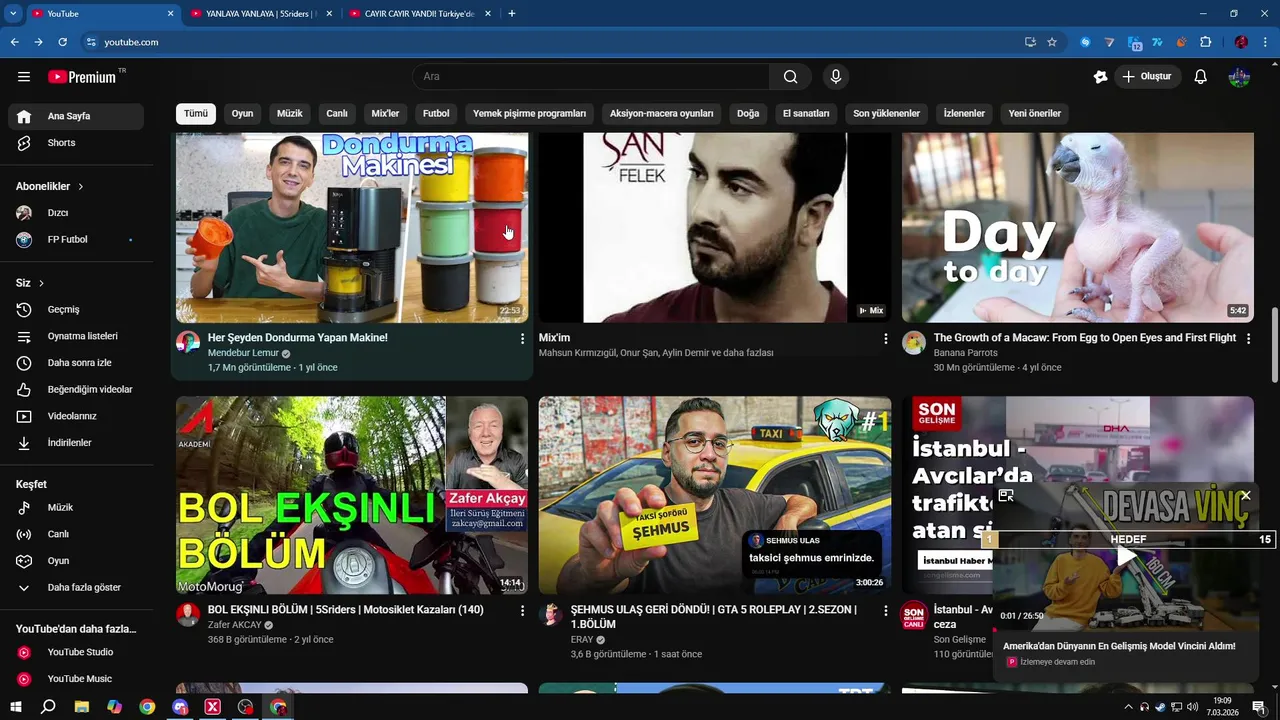
Task: Select the Tümü filter chip
Action: point(196,114)
